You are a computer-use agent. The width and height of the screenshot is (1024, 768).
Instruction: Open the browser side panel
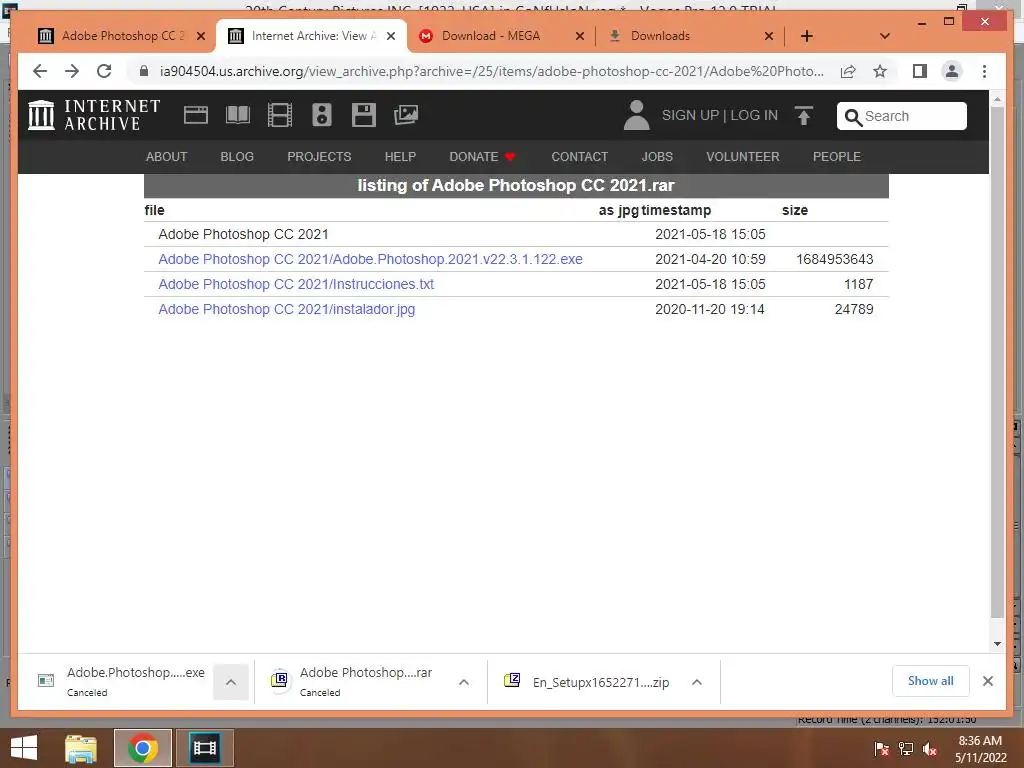coord(920,71)
